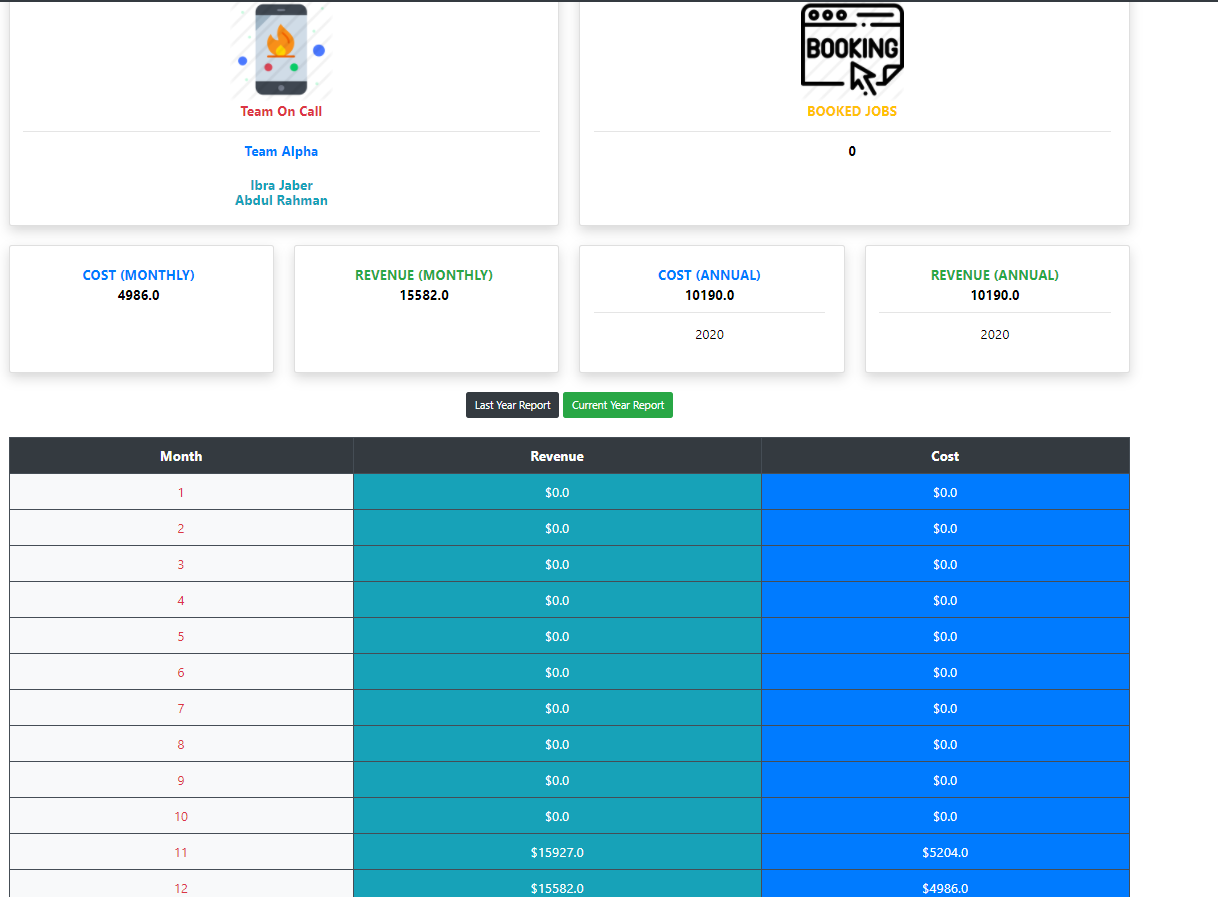This screenshot has height=897, width=1218.
Task: Open the Last Year Report
Action: (512, 405)
